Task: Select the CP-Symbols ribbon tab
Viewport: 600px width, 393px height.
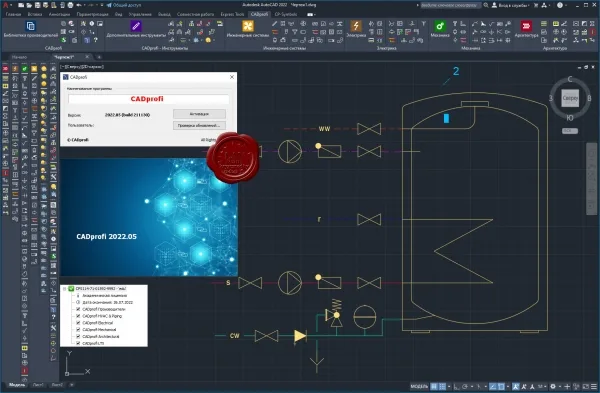Action: pos(286,14)
